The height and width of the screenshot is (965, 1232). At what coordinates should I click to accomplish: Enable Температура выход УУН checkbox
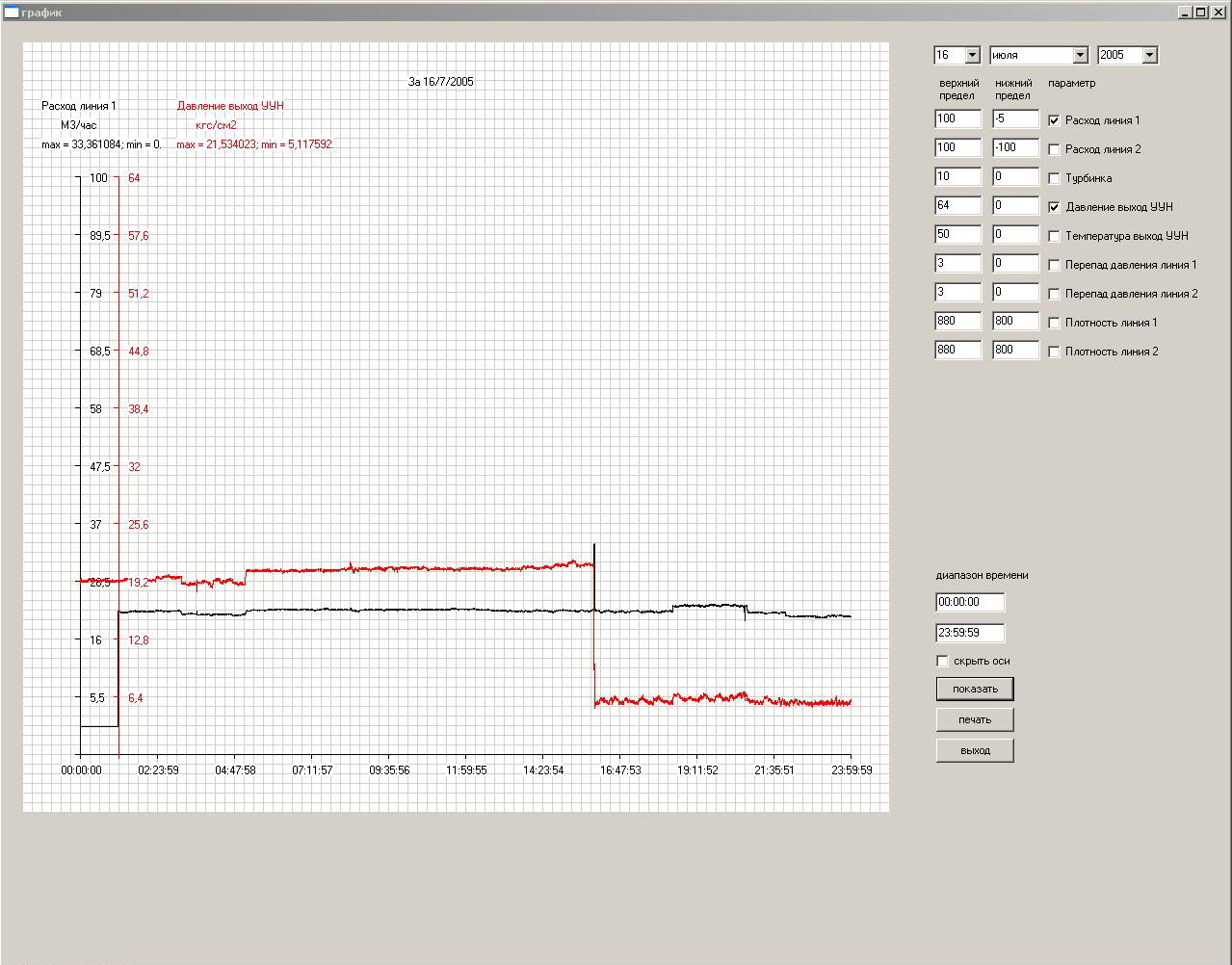pos(1054,236)
